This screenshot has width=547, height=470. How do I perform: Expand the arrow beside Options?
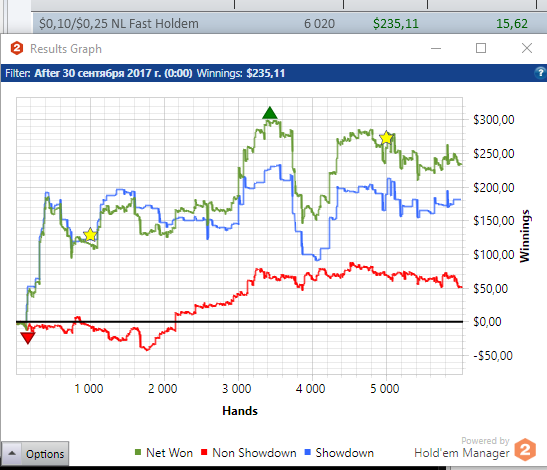[x=12, y=454]
